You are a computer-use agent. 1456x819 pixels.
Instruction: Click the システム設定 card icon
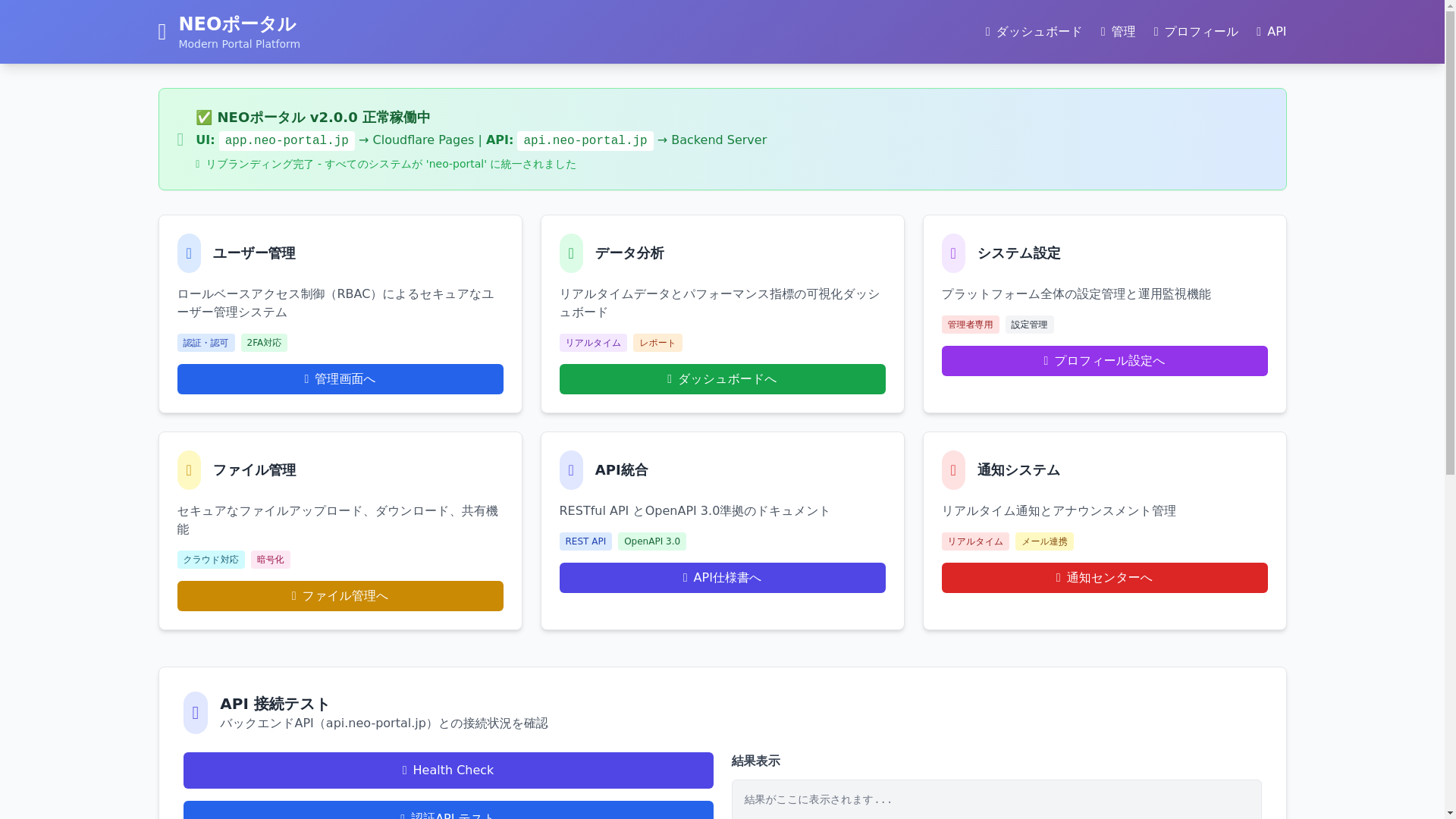coord(953,253)
